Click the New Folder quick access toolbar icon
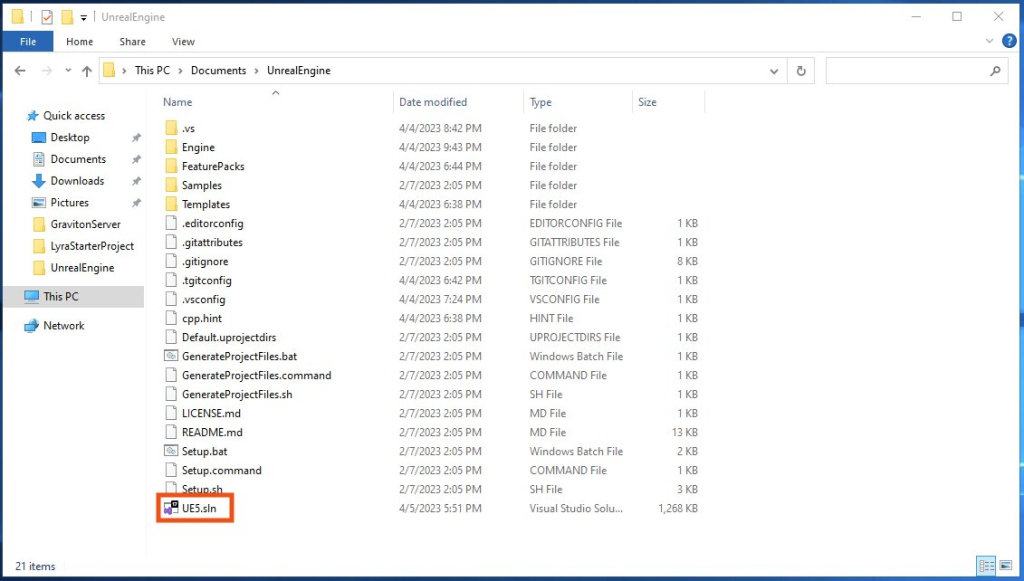 [x=67, y=17]
